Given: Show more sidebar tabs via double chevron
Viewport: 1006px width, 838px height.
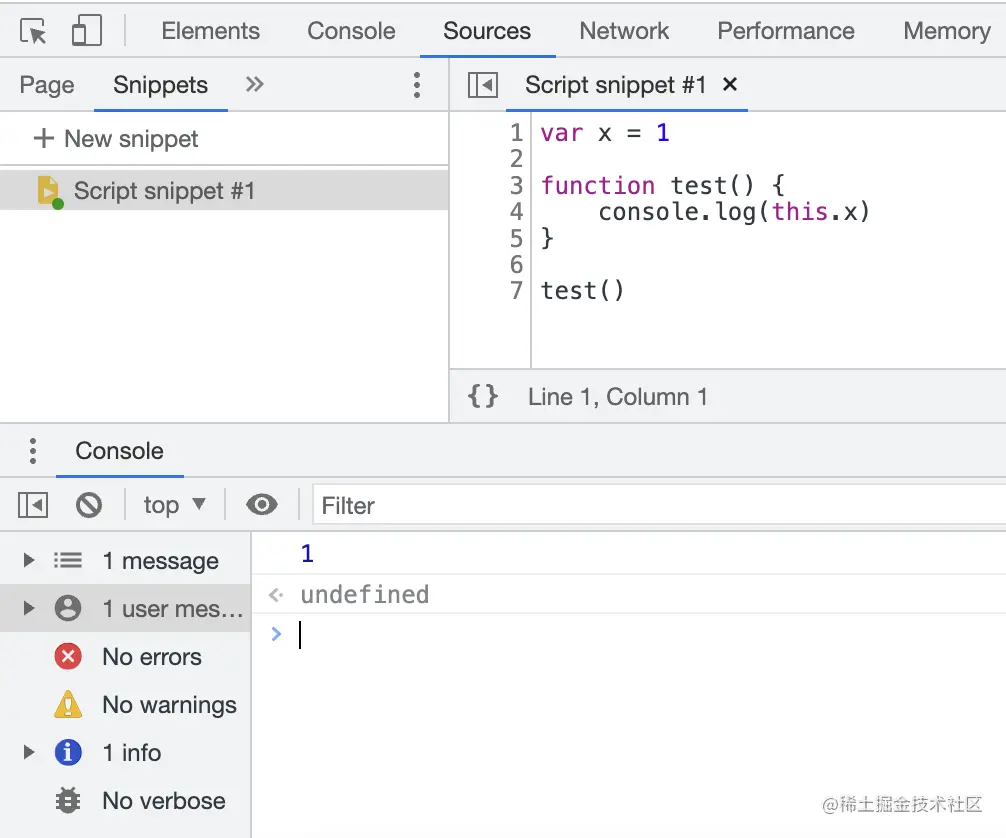Looking at the screenshot, I should click(x=255, y=84).
